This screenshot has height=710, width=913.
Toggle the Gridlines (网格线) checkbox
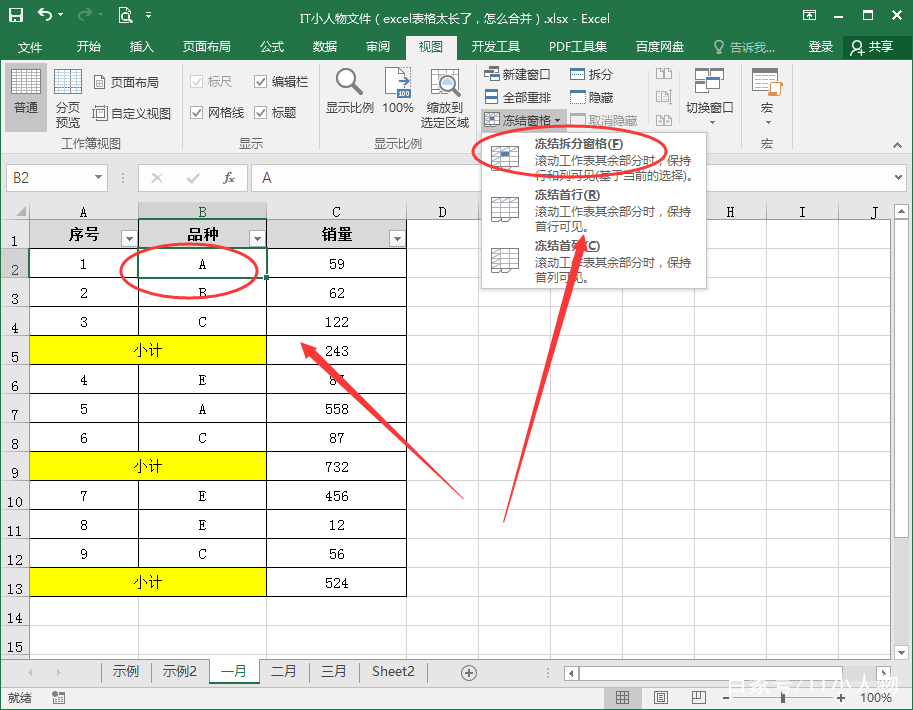coord(197,112)
